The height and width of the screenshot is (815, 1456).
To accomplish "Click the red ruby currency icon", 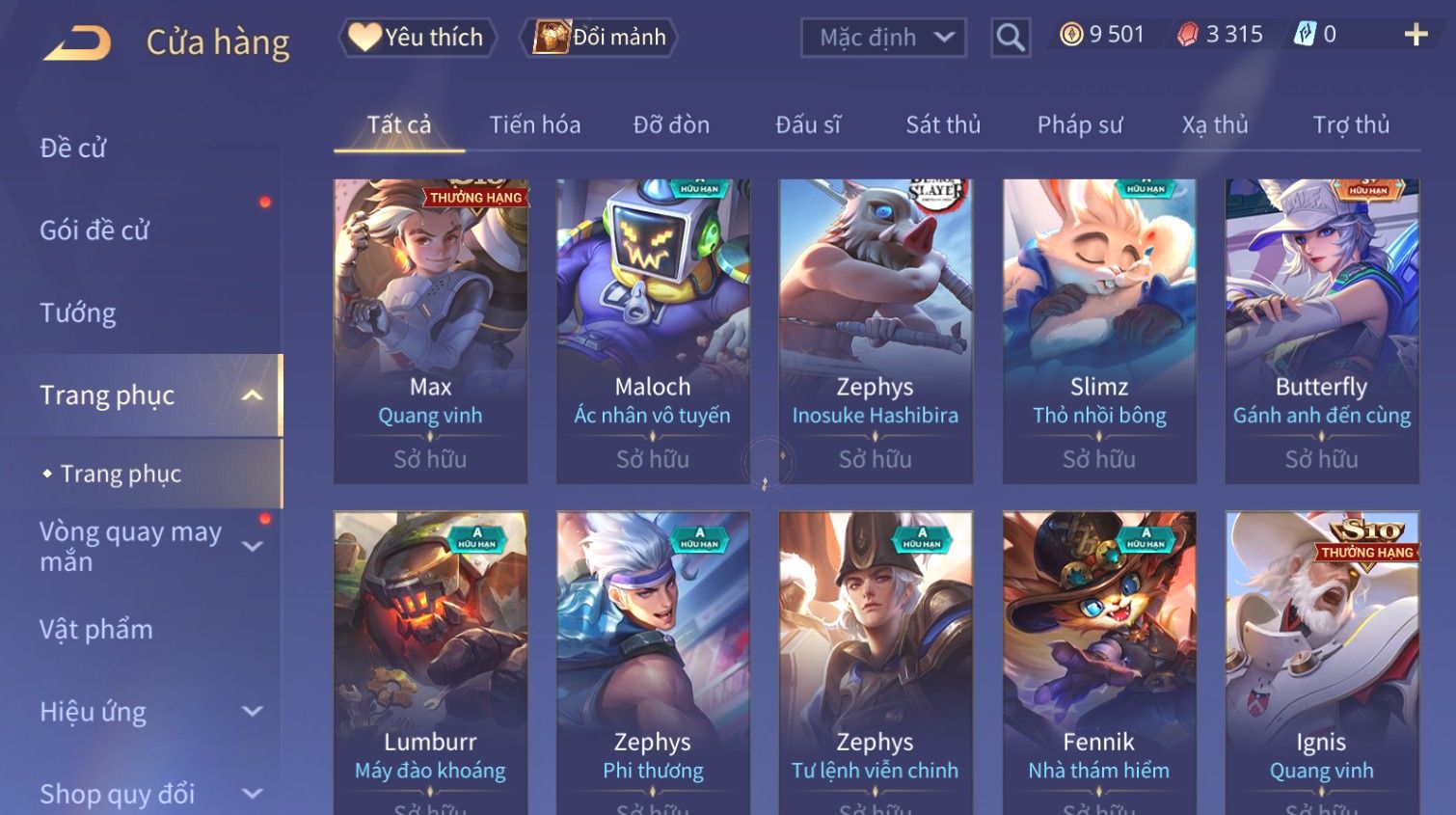I will 1188,35.
